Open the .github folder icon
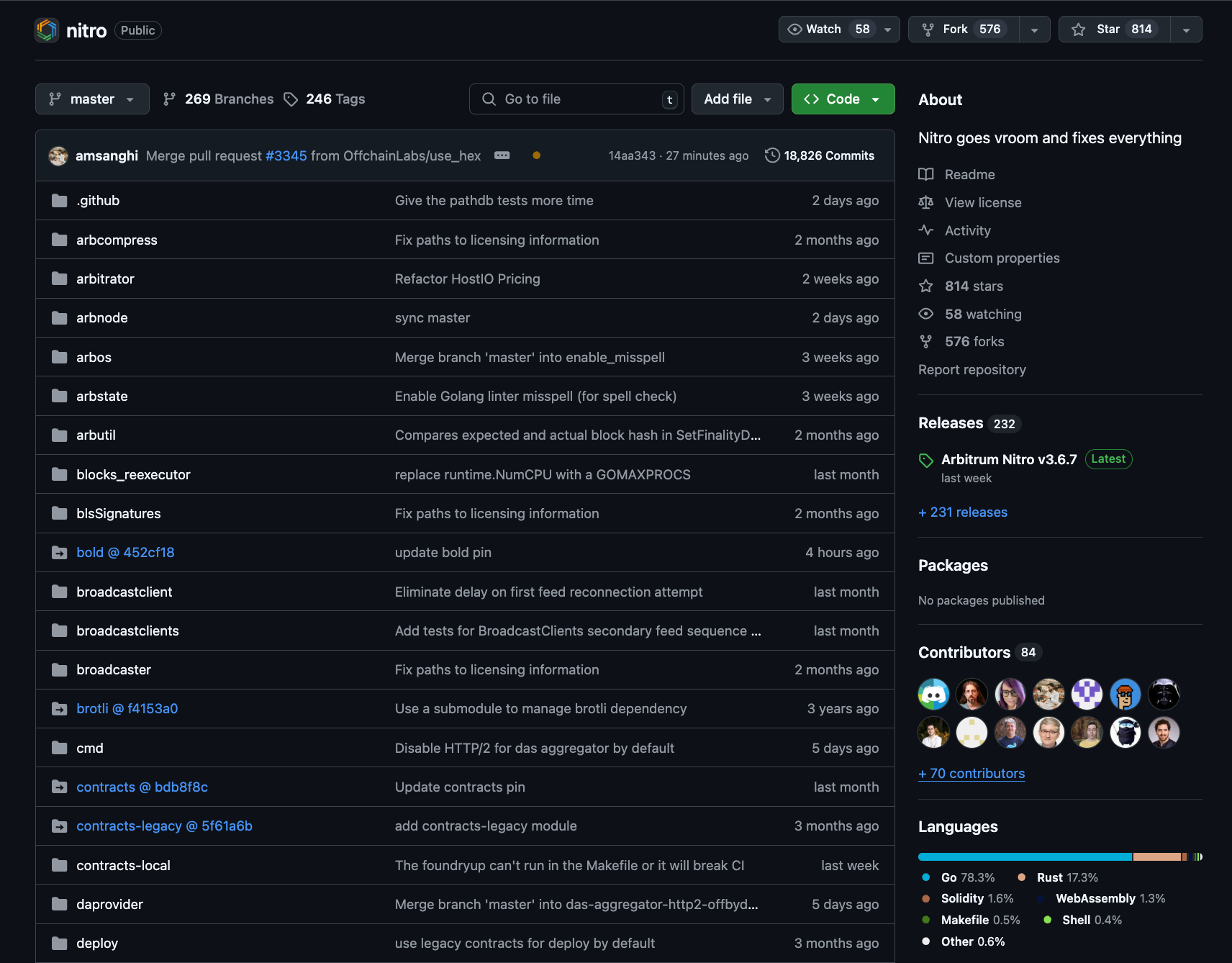The width and height of the screenshot is (1232, 963). [x=60, y=201]
